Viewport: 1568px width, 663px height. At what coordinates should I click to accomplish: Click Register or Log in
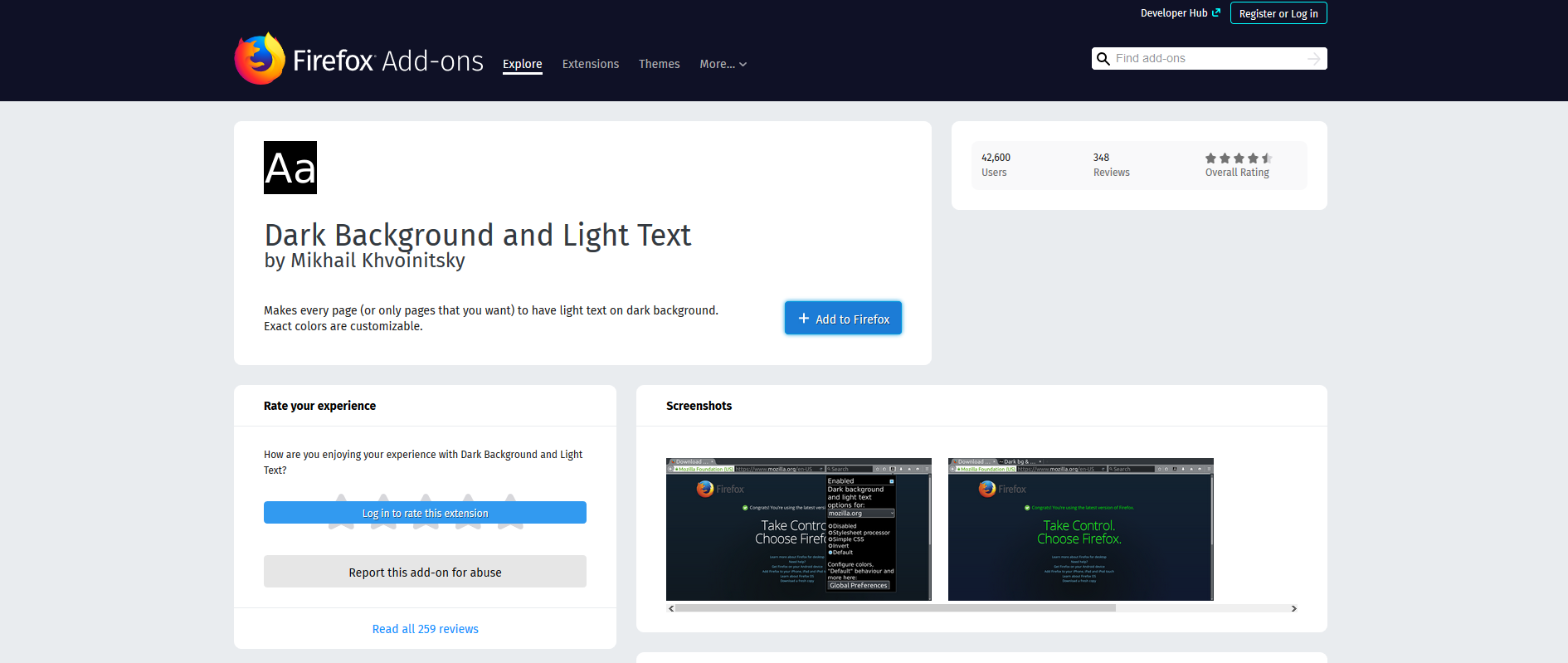(1278, 13)
